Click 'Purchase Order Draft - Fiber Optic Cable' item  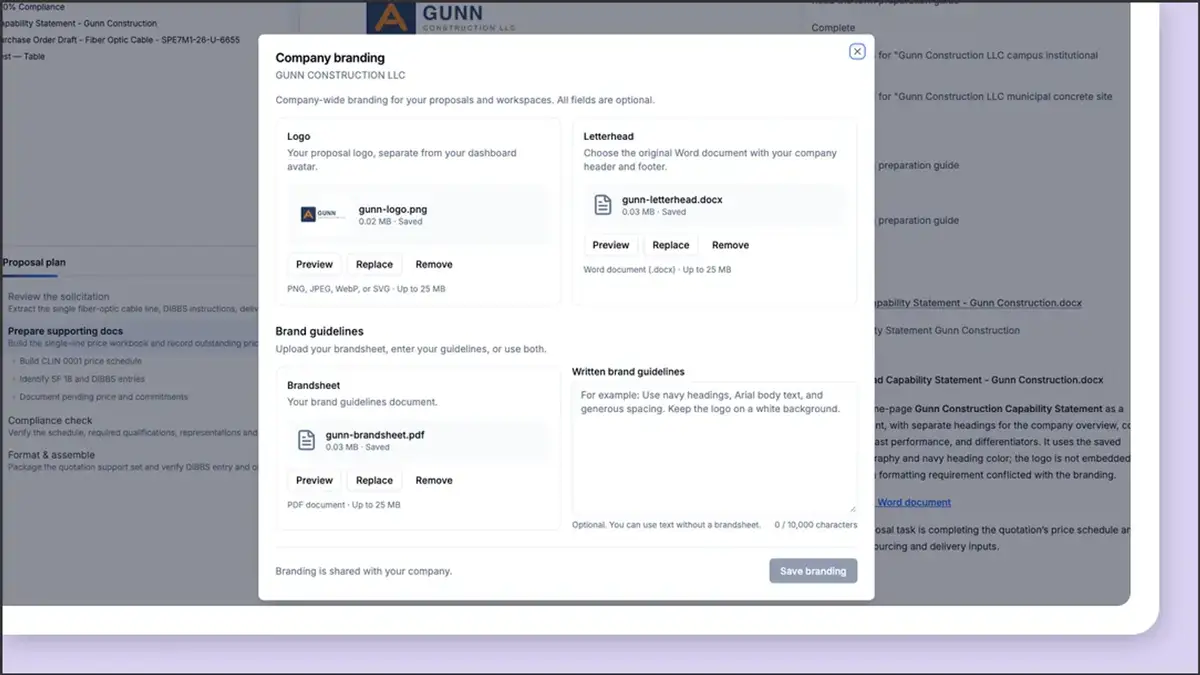[x=120, y=40]
